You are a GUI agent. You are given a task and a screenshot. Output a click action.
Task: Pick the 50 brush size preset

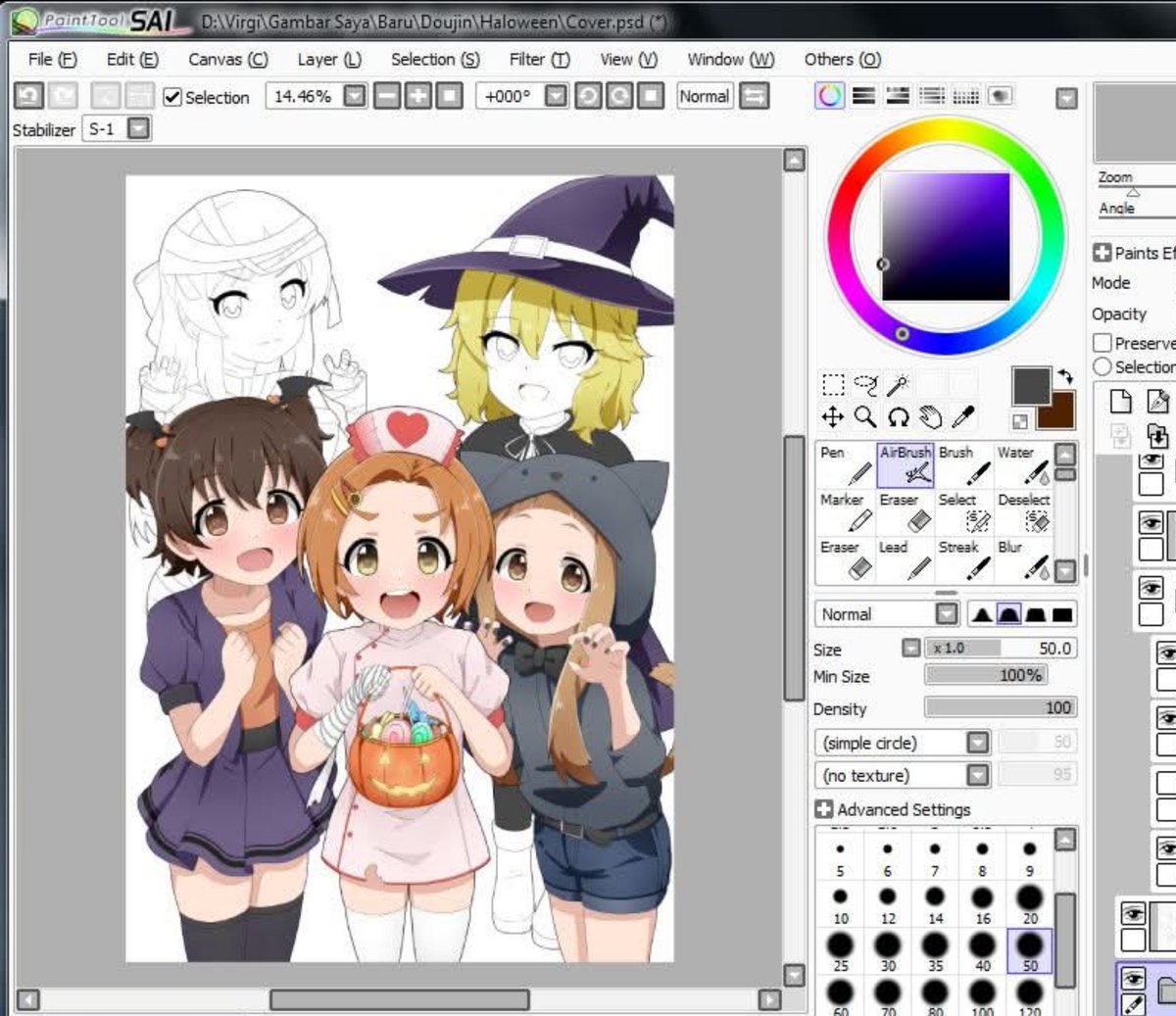[x=1029, y=950]
